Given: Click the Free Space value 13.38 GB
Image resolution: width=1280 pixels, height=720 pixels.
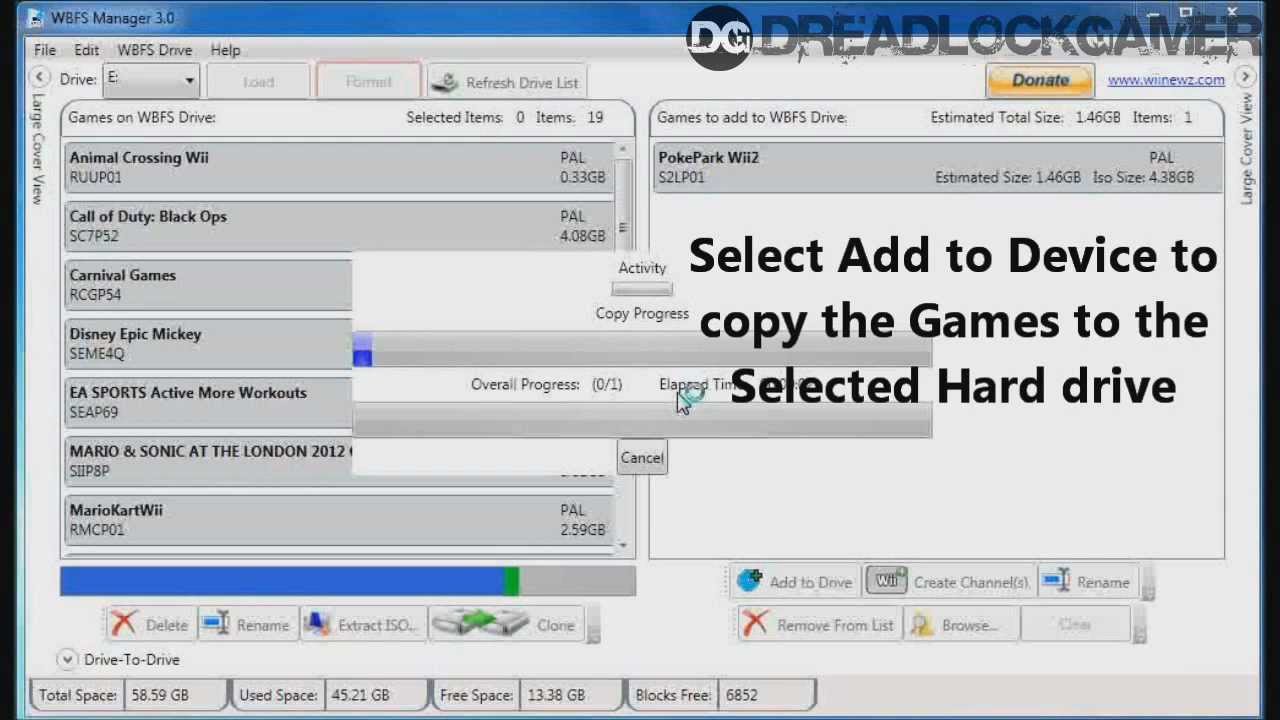Looking at the screenshot, I should point(557,695).
